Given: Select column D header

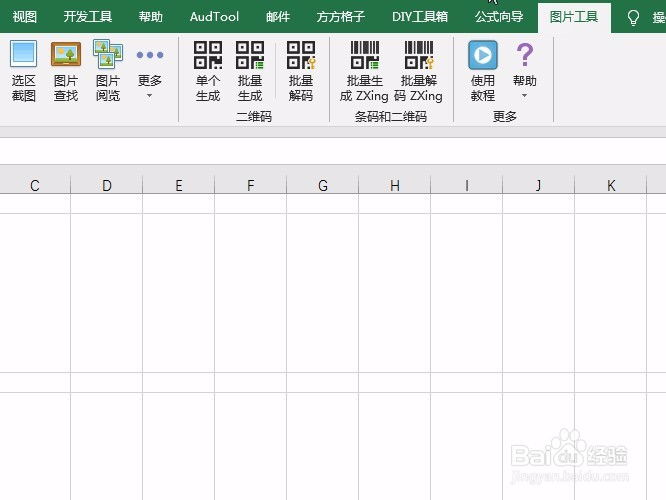Looking at the screenshot, I should pyautogui.click(x=107, y=185).
